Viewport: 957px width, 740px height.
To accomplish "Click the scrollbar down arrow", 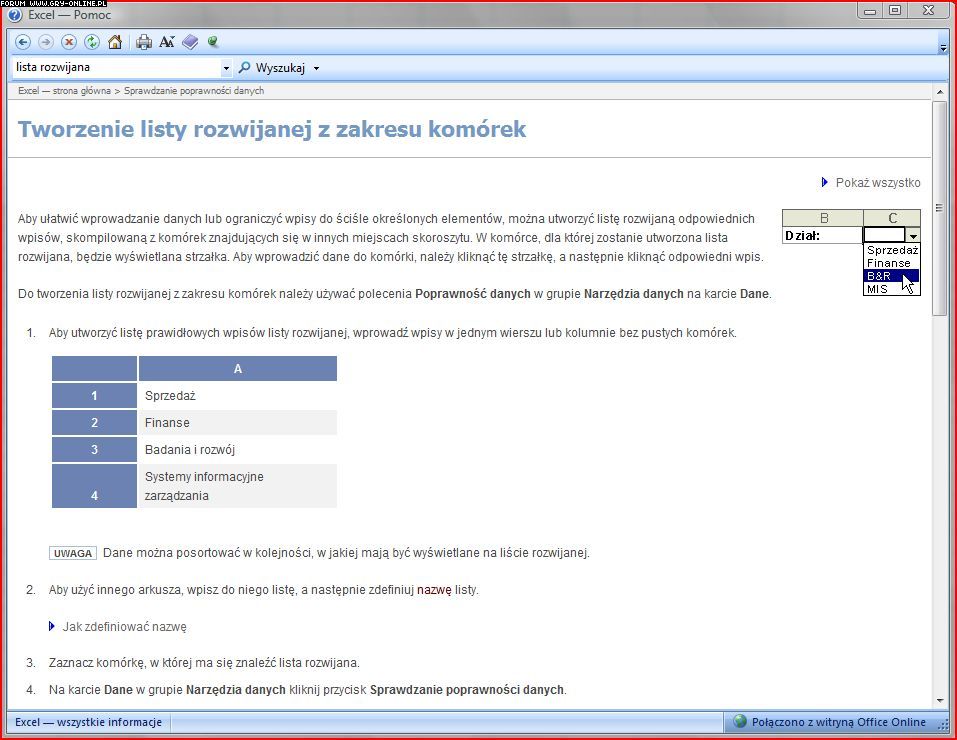I will click(939, 700).
